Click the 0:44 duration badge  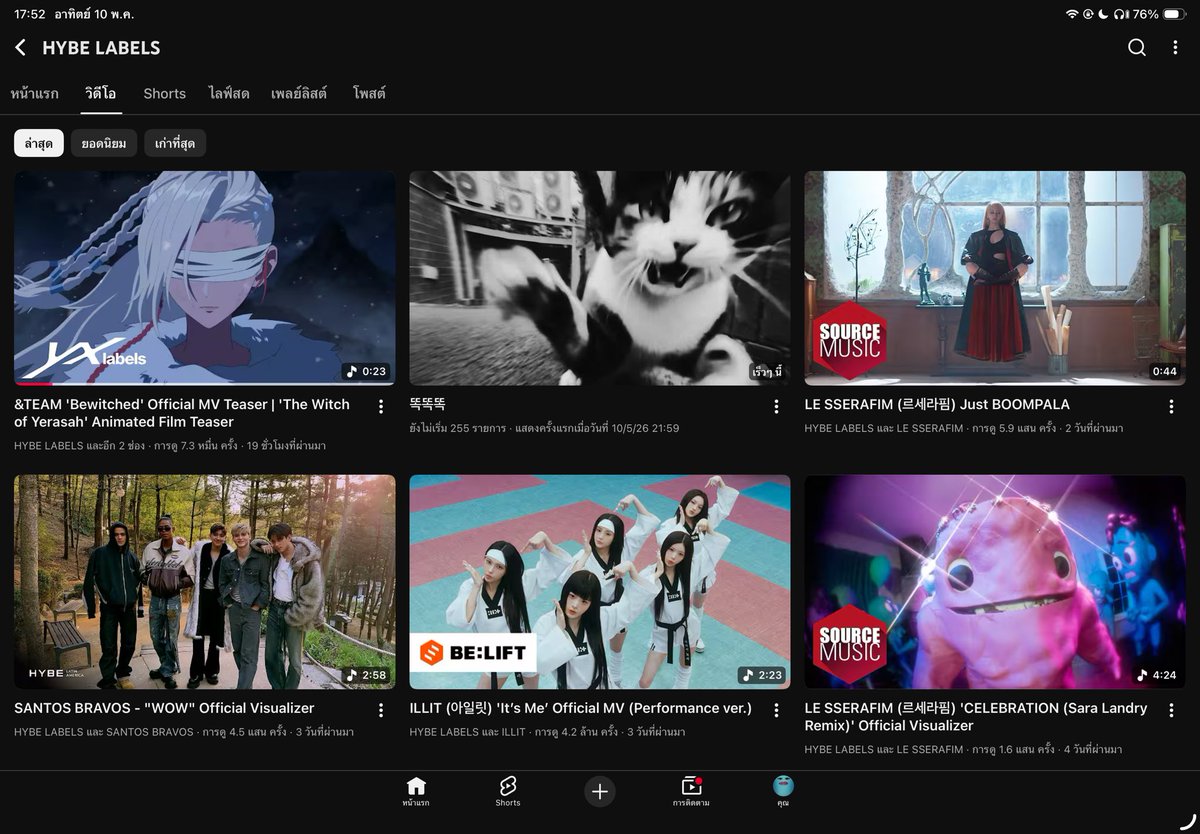(x=1164, y=371)
